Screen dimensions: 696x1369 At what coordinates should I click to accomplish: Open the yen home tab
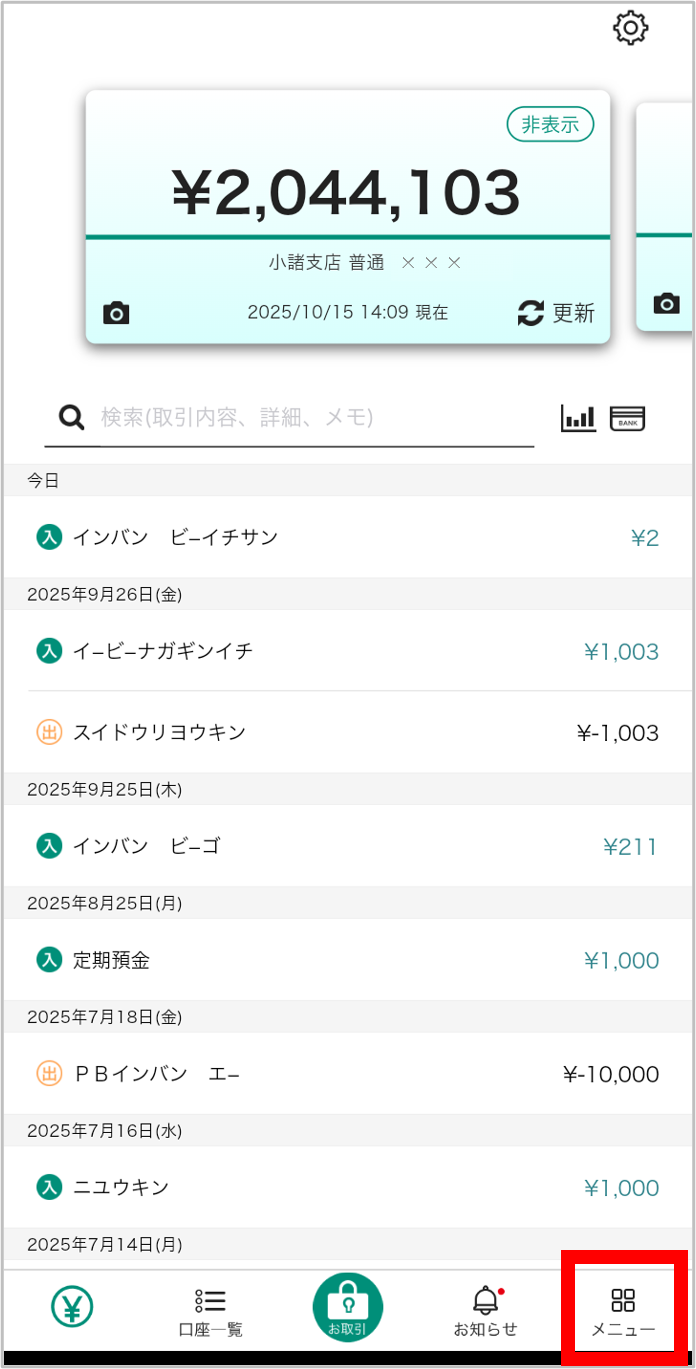click(x=72, y=1306)
